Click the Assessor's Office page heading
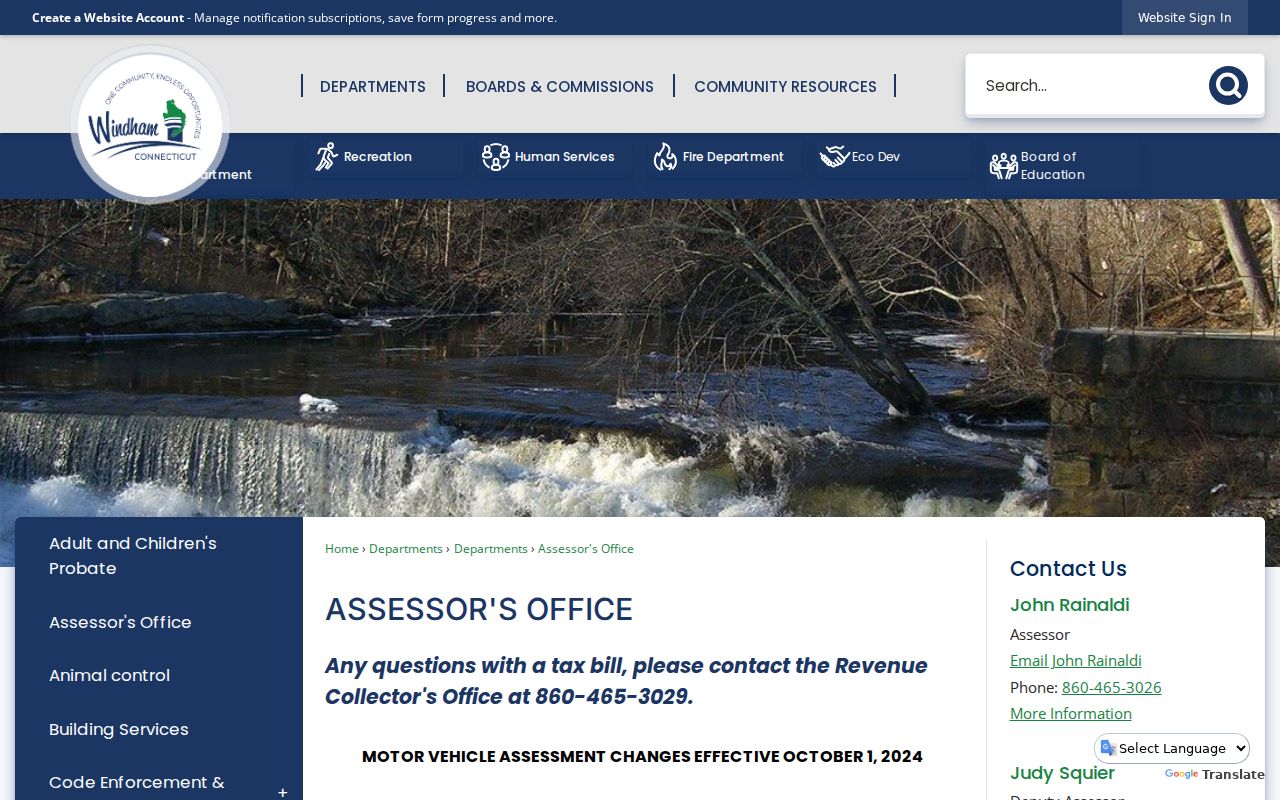Screen dimensions: 1280x800 479,610
